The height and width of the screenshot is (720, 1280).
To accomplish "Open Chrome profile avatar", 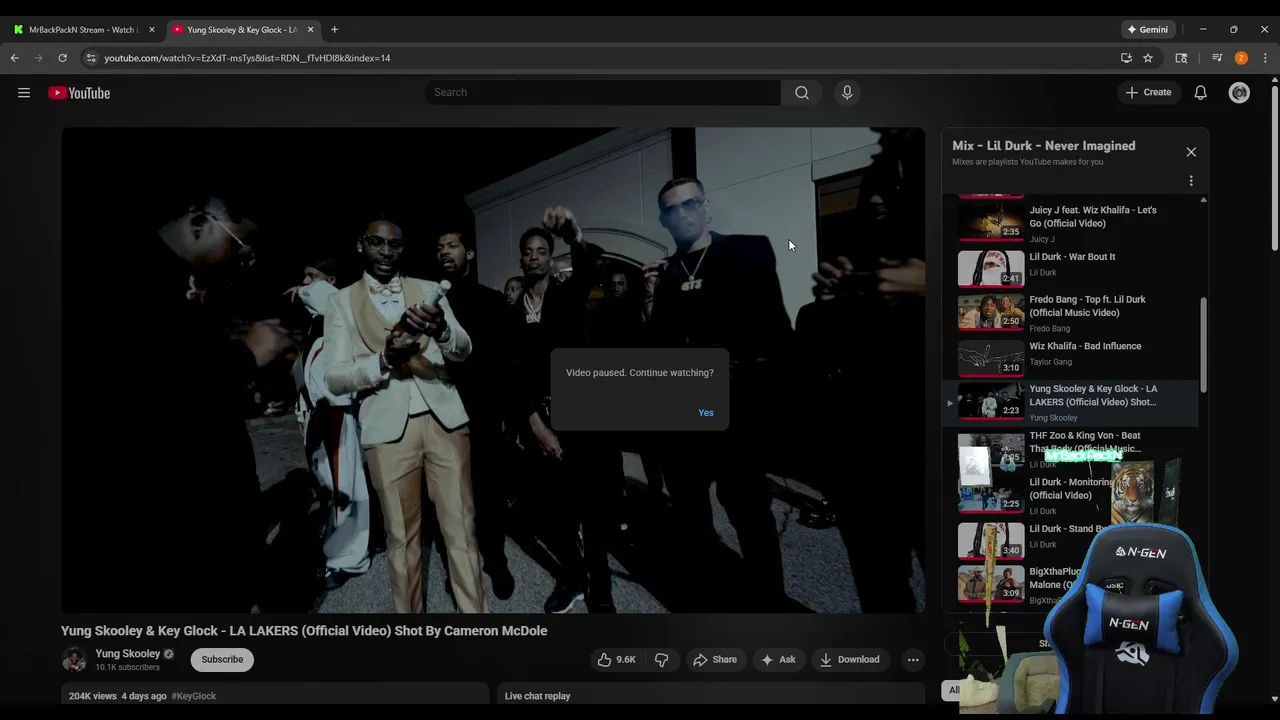I will pos(1241,58).
